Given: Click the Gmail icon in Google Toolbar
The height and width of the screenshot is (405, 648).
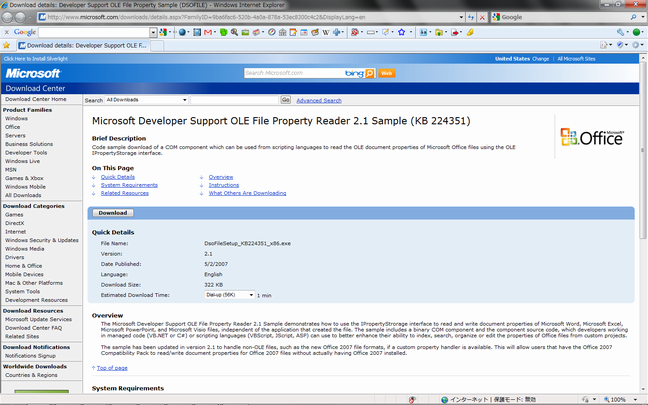Looking at the screenshot, I should tap(208, 32).
